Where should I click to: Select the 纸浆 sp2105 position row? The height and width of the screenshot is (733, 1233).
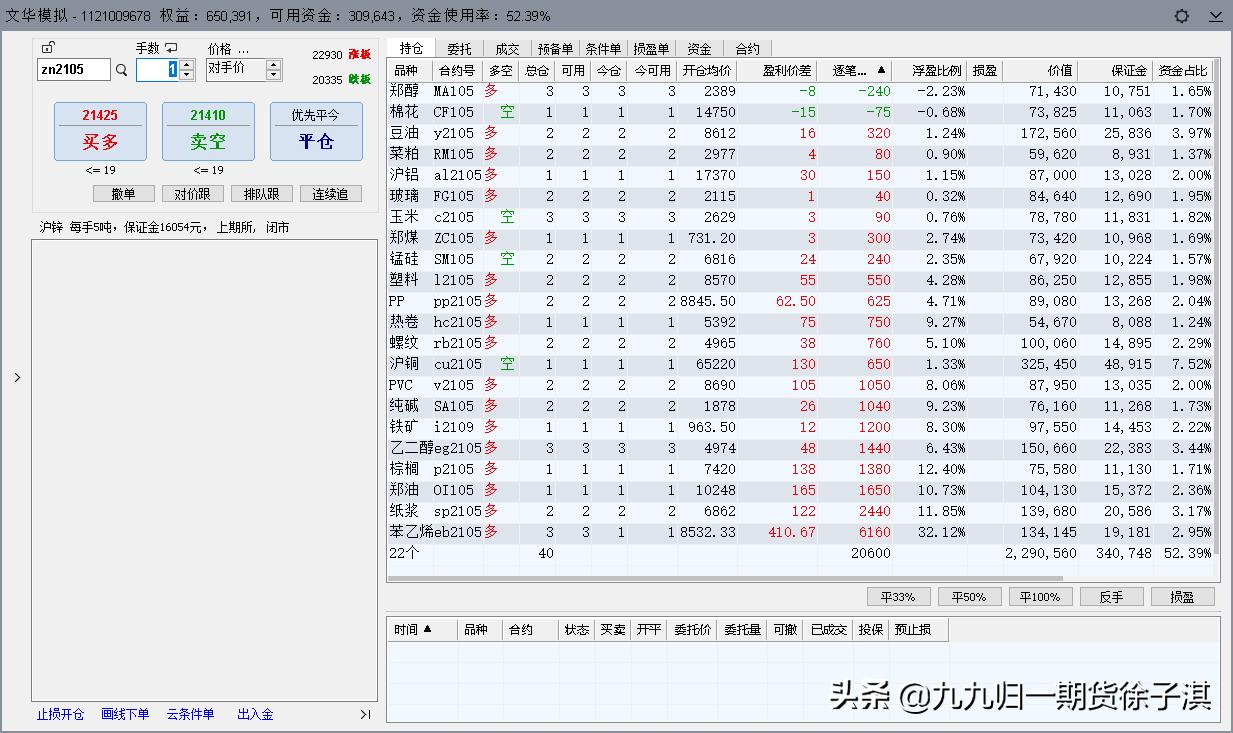[x=800, y=511]
